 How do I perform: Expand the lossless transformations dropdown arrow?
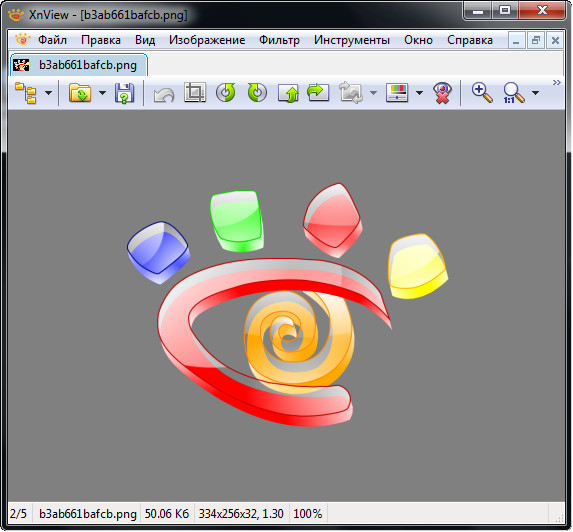(373, 93)
